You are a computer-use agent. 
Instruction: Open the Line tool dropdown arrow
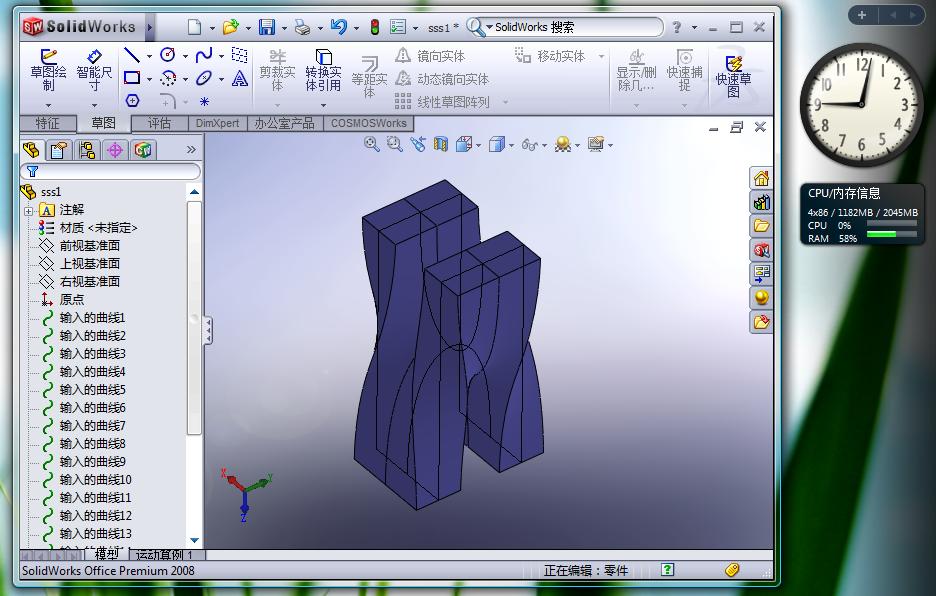pos(149,56)
